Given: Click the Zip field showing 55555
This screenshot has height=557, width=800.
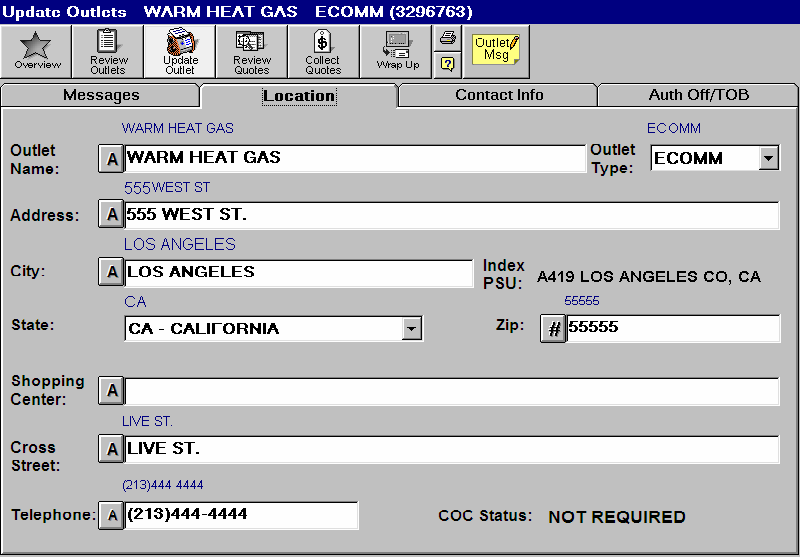Looking at the screenshot, I should click(x=673, y=328).
